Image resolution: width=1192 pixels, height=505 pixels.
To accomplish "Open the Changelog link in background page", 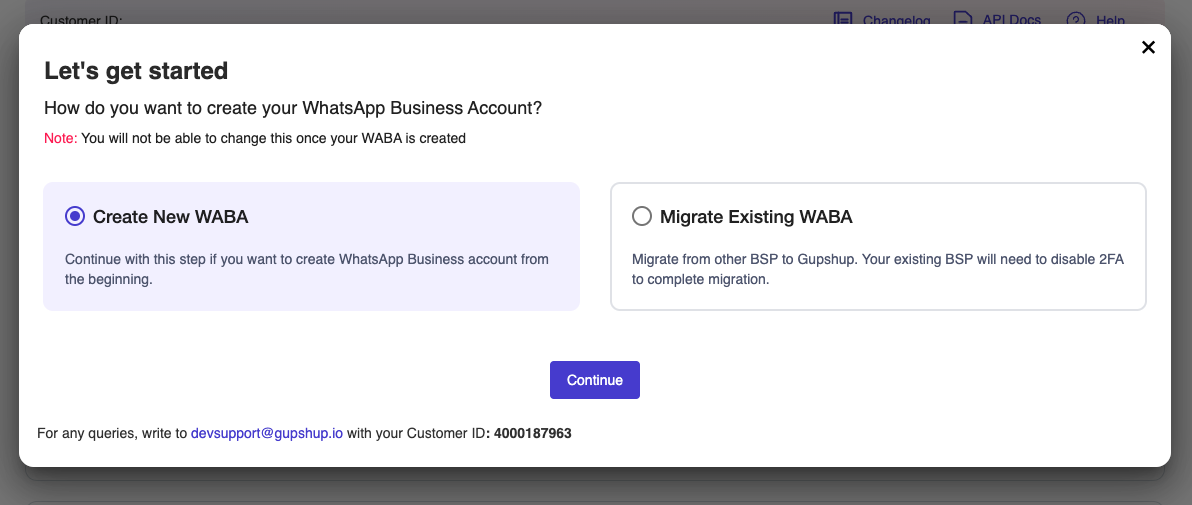I will (x=896, y=20).
